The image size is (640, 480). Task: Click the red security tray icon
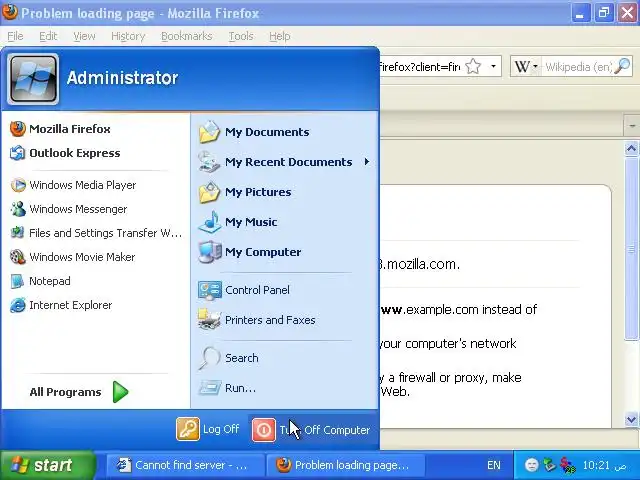point(568,464)
